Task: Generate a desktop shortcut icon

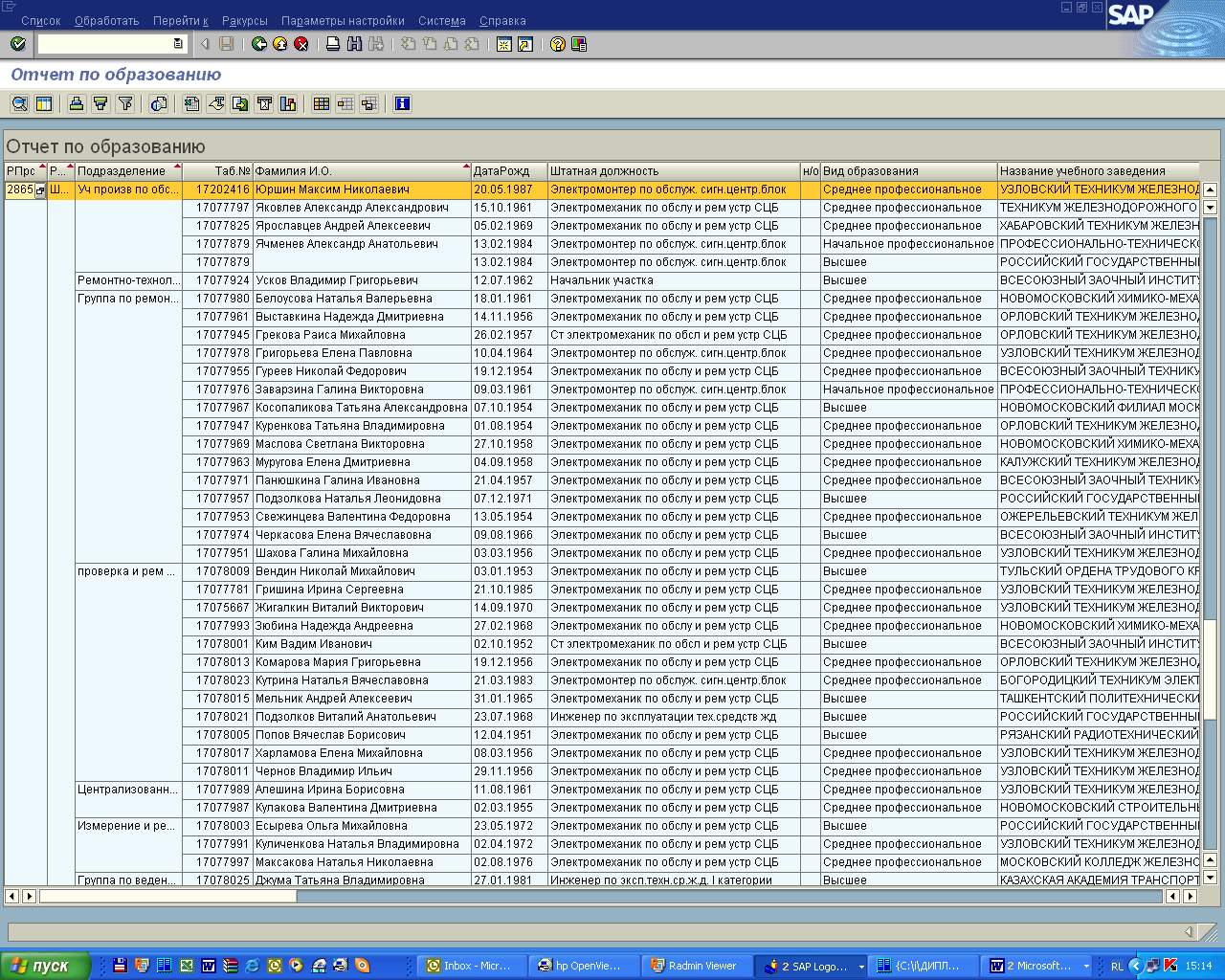Action: [x=525, y=44]
